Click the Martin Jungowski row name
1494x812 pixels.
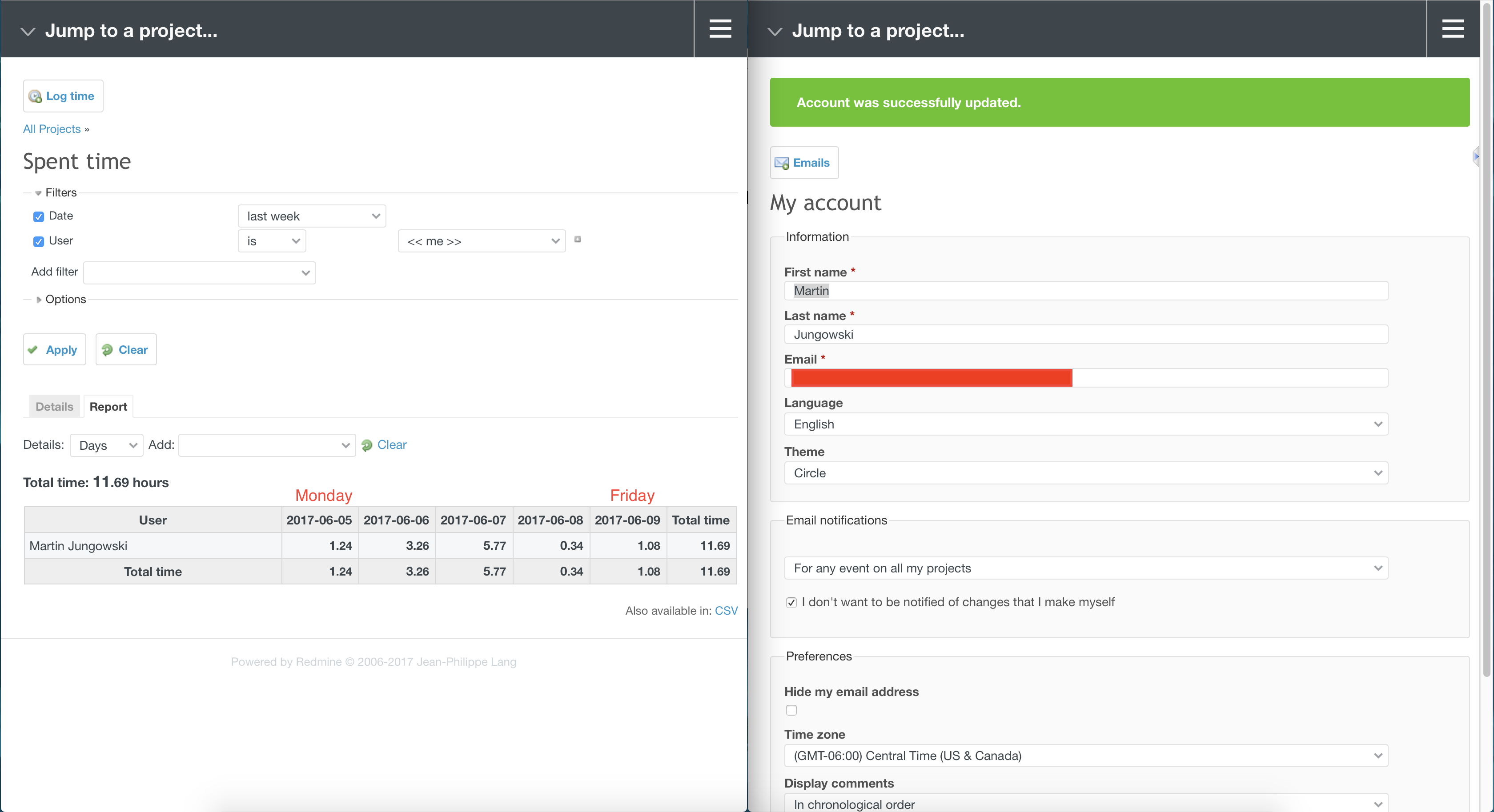(x=78, y=546)
